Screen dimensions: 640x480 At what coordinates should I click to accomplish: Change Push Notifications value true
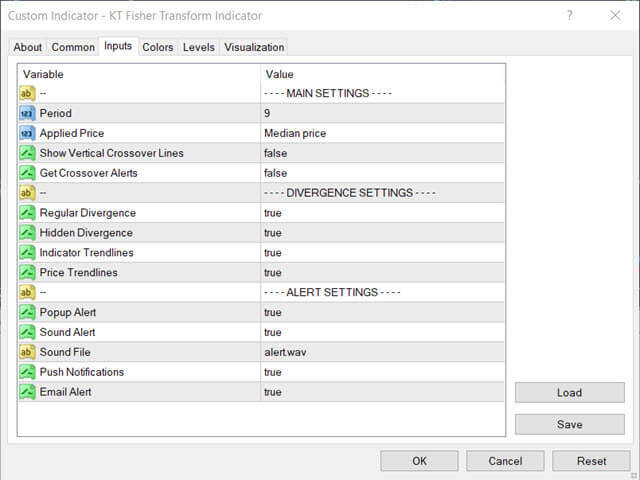(273, 372)
